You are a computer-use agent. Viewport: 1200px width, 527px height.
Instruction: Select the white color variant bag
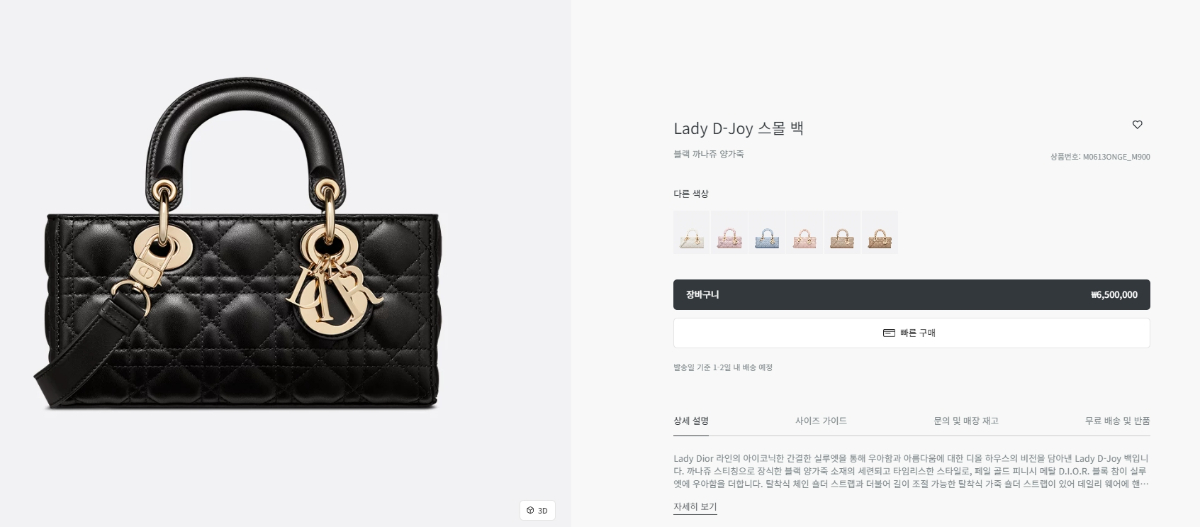[691, 233]
